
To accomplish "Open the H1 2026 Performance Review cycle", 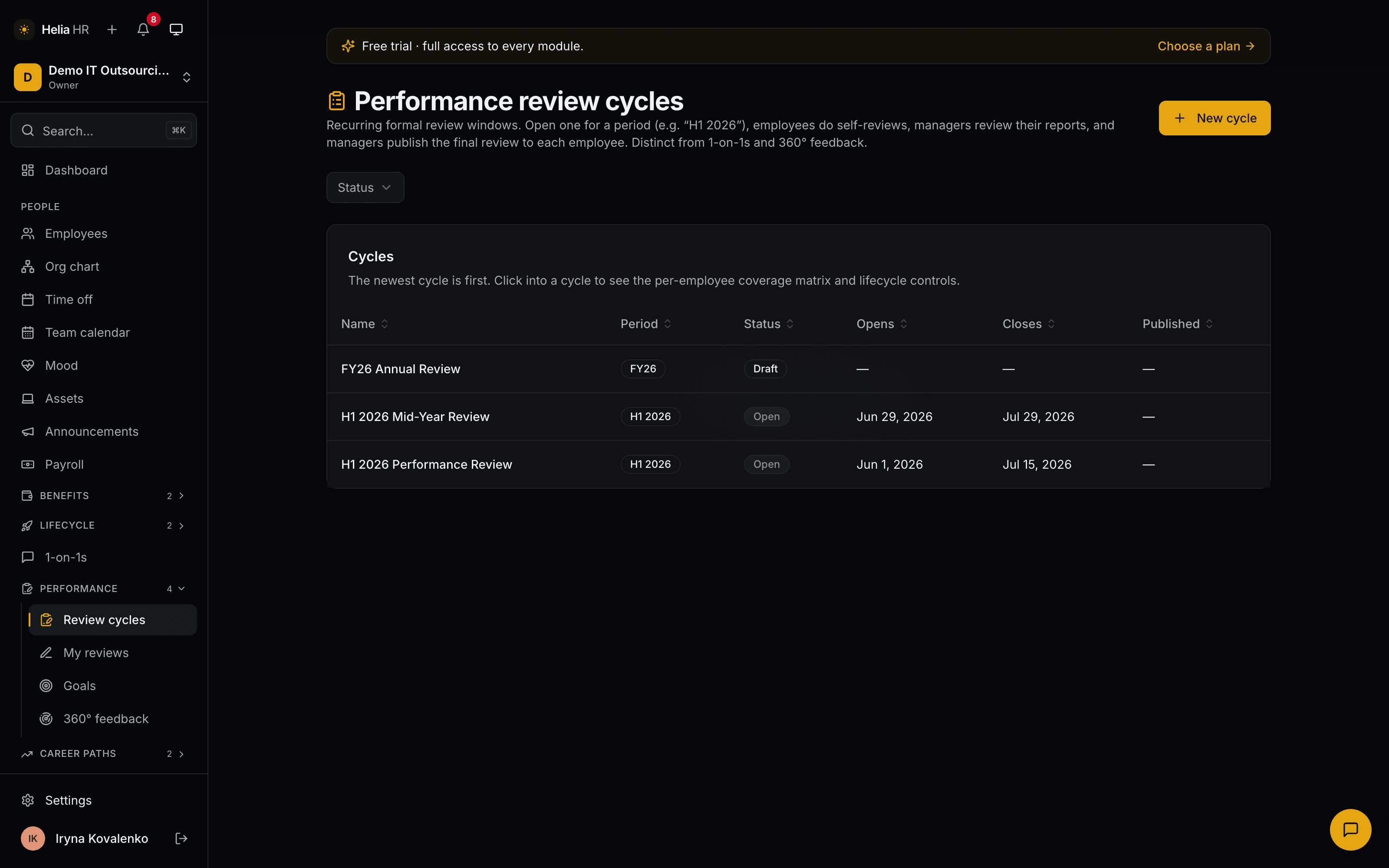I will [x=426, y=464].
